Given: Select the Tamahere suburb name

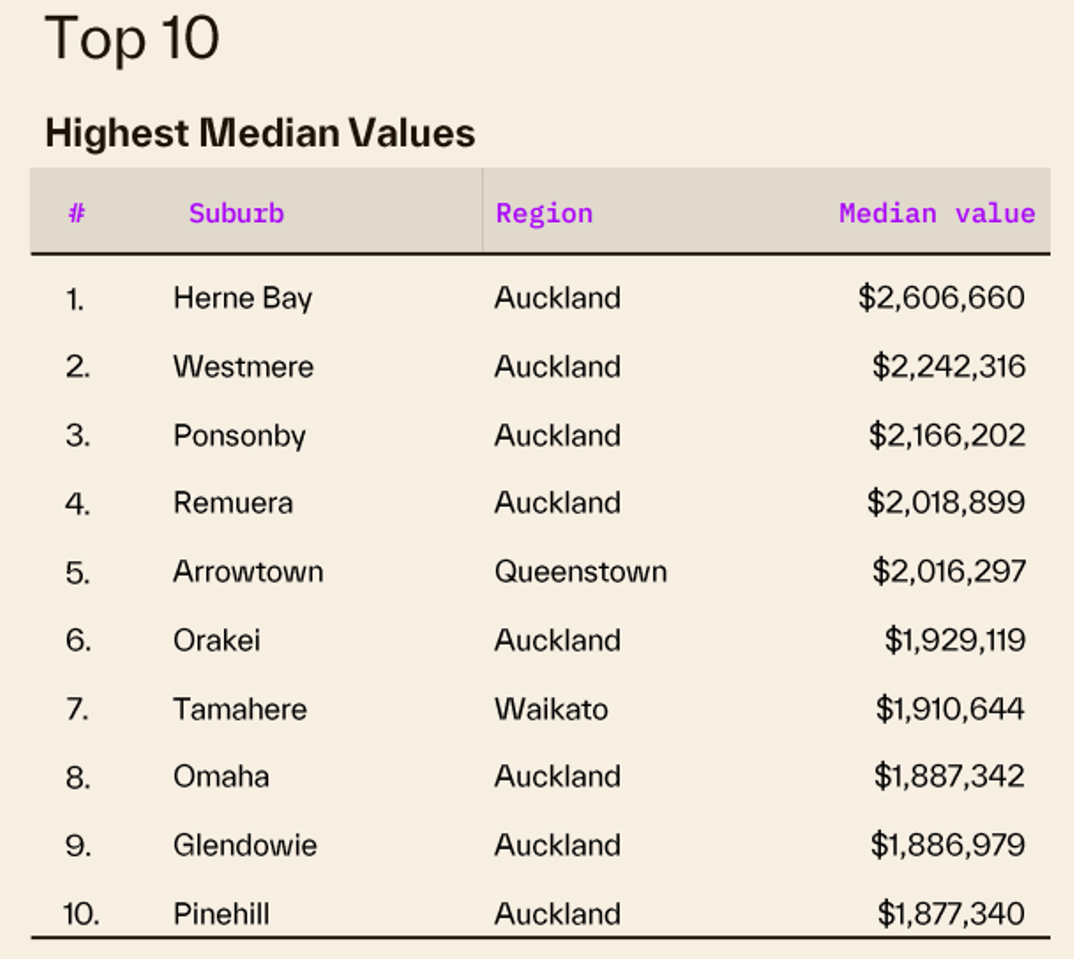Looking at the screenshot, I should coord(240,709).
